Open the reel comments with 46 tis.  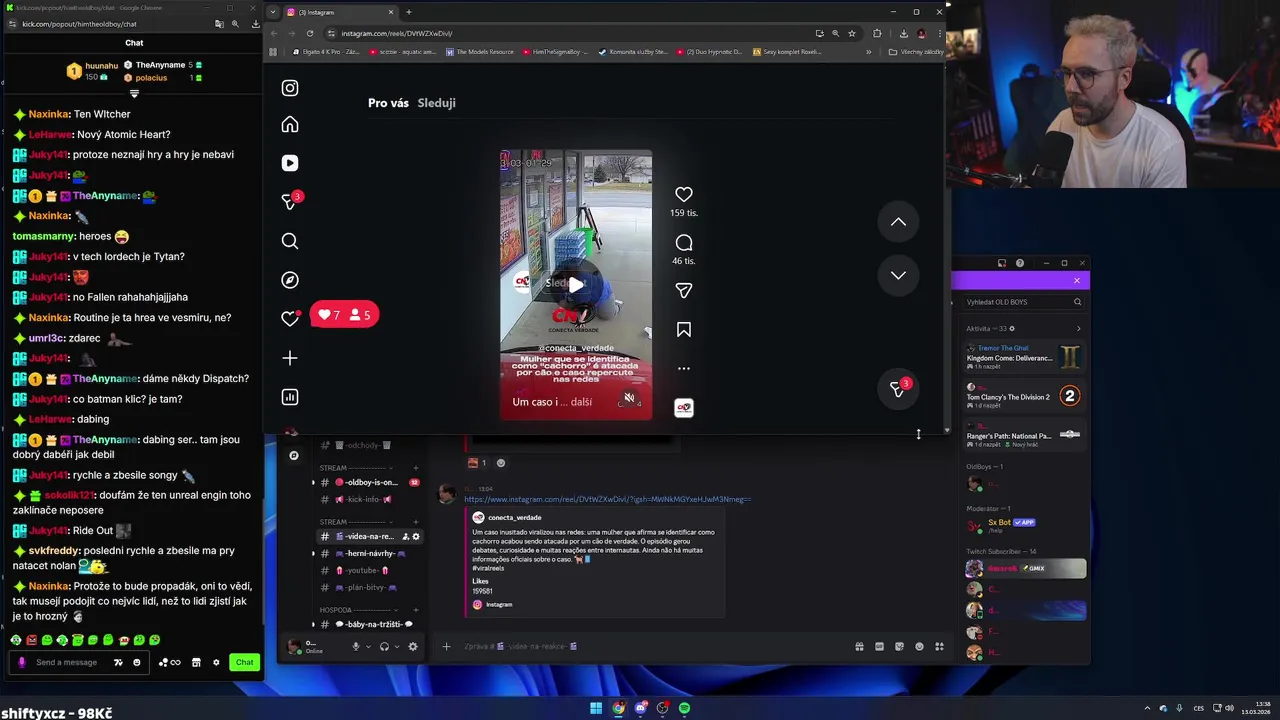tap(684, 243)
